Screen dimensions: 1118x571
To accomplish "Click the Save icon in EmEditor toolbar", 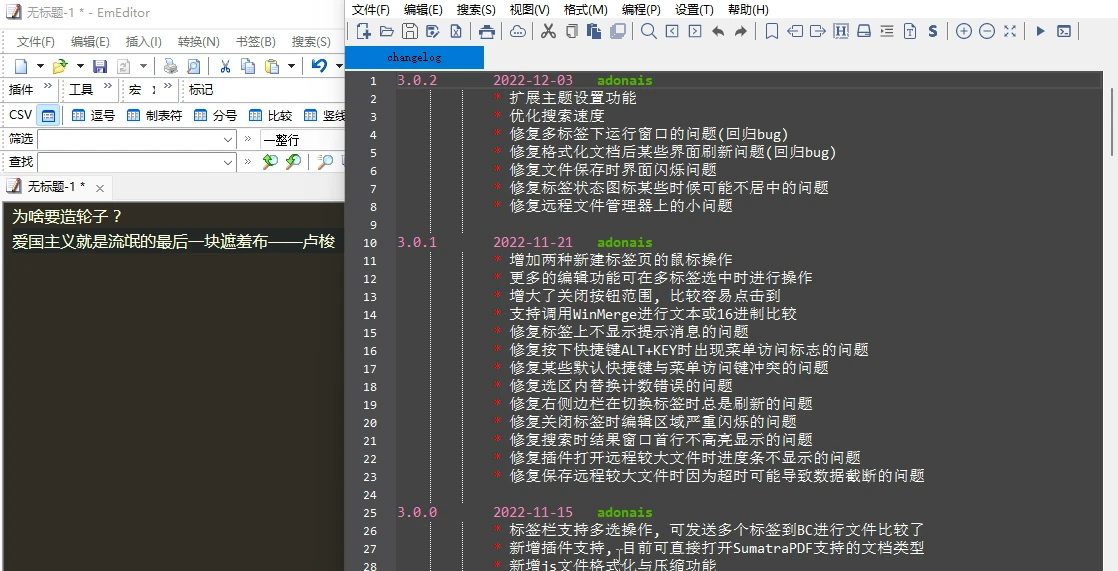I will pos(99,66).
